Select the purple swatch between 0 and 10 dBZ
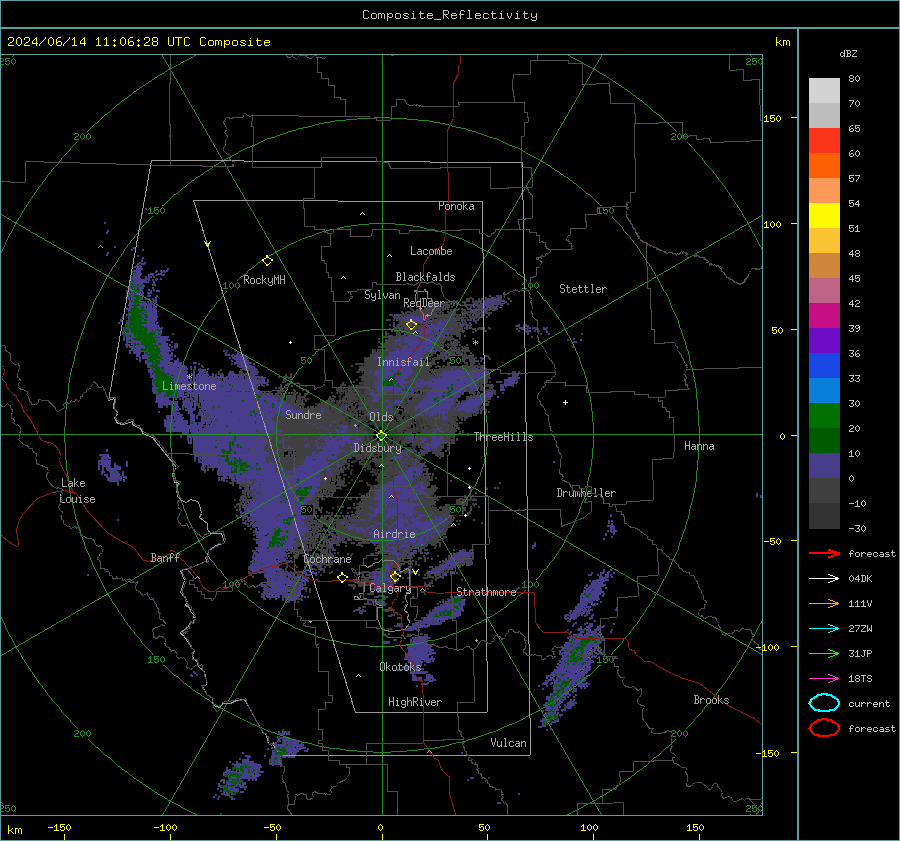 point(824,466)
